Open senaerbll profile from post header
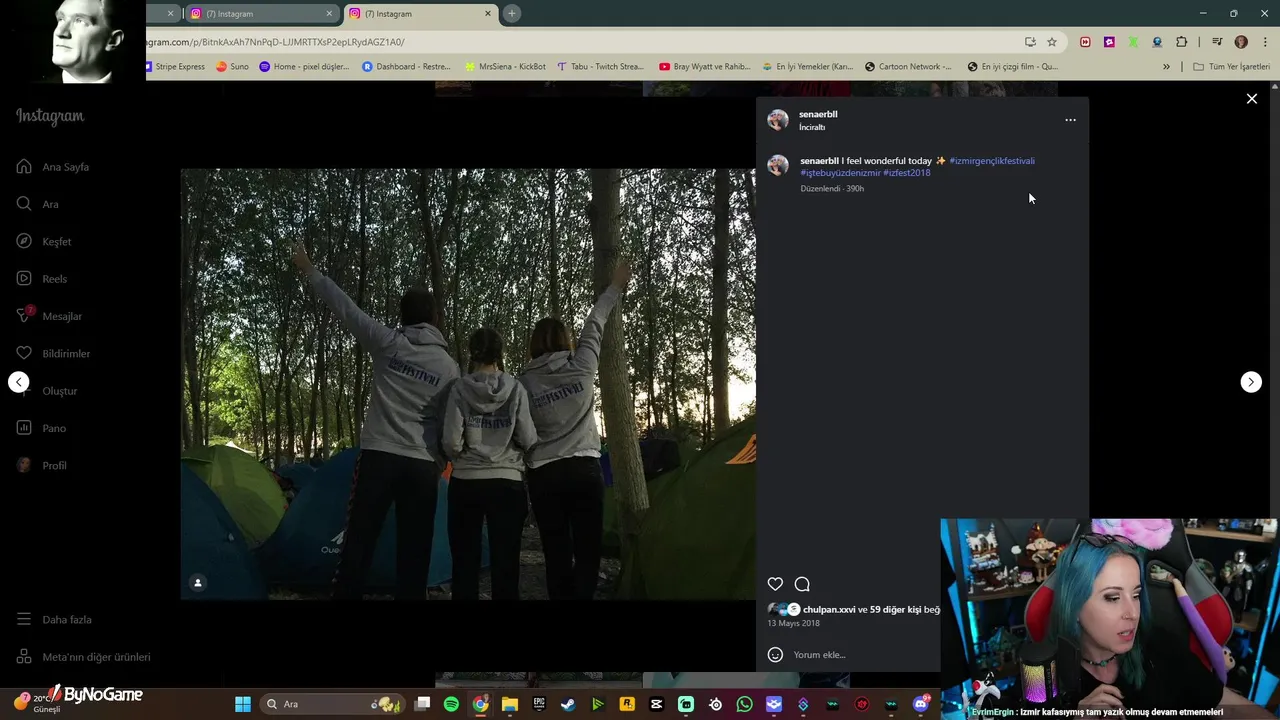 pyautogui.click(x=818, y=114)
